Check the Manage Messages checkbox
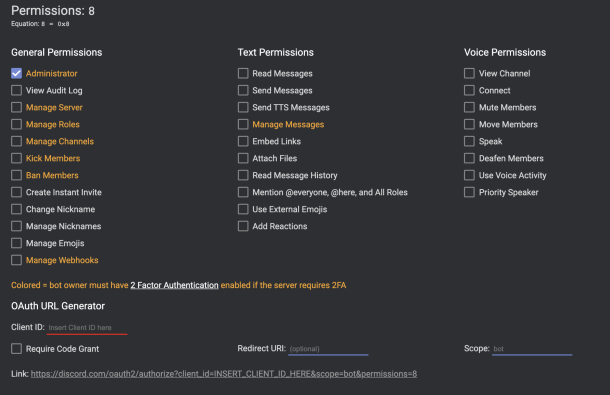 pos(243,124)
